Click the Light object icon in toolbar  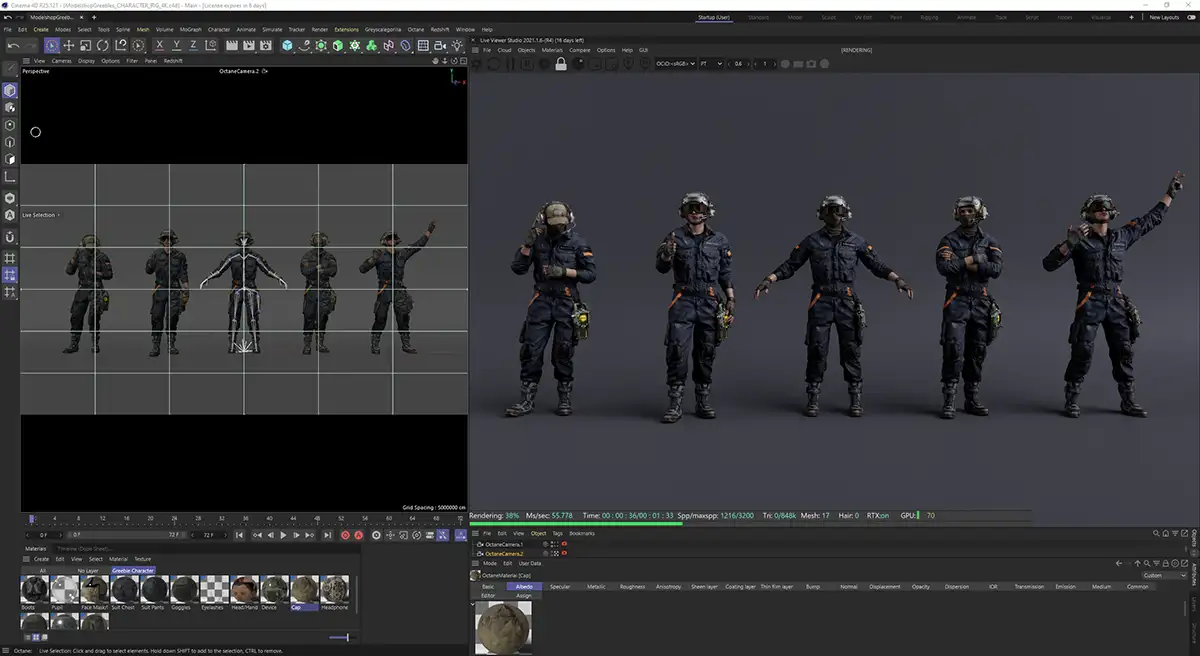pos(457,46)
